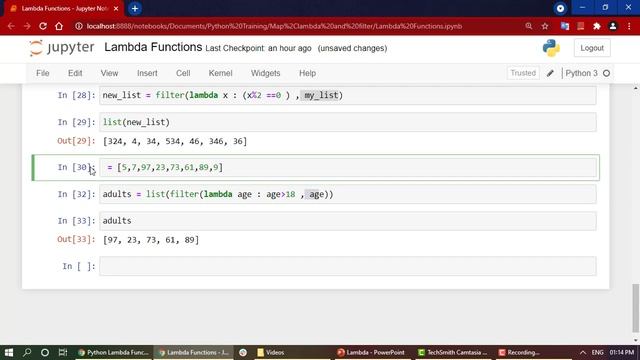This screenshot has height=360, width=640.
Task: Switch to Python Lambda Func taskbar window
Action: click(113, 352)
